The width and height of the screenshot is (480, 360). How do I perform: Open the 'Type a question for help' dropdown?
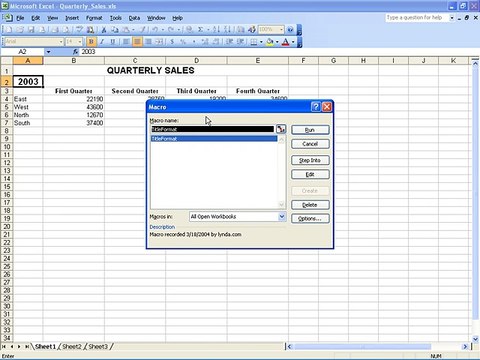pos(452,18)
